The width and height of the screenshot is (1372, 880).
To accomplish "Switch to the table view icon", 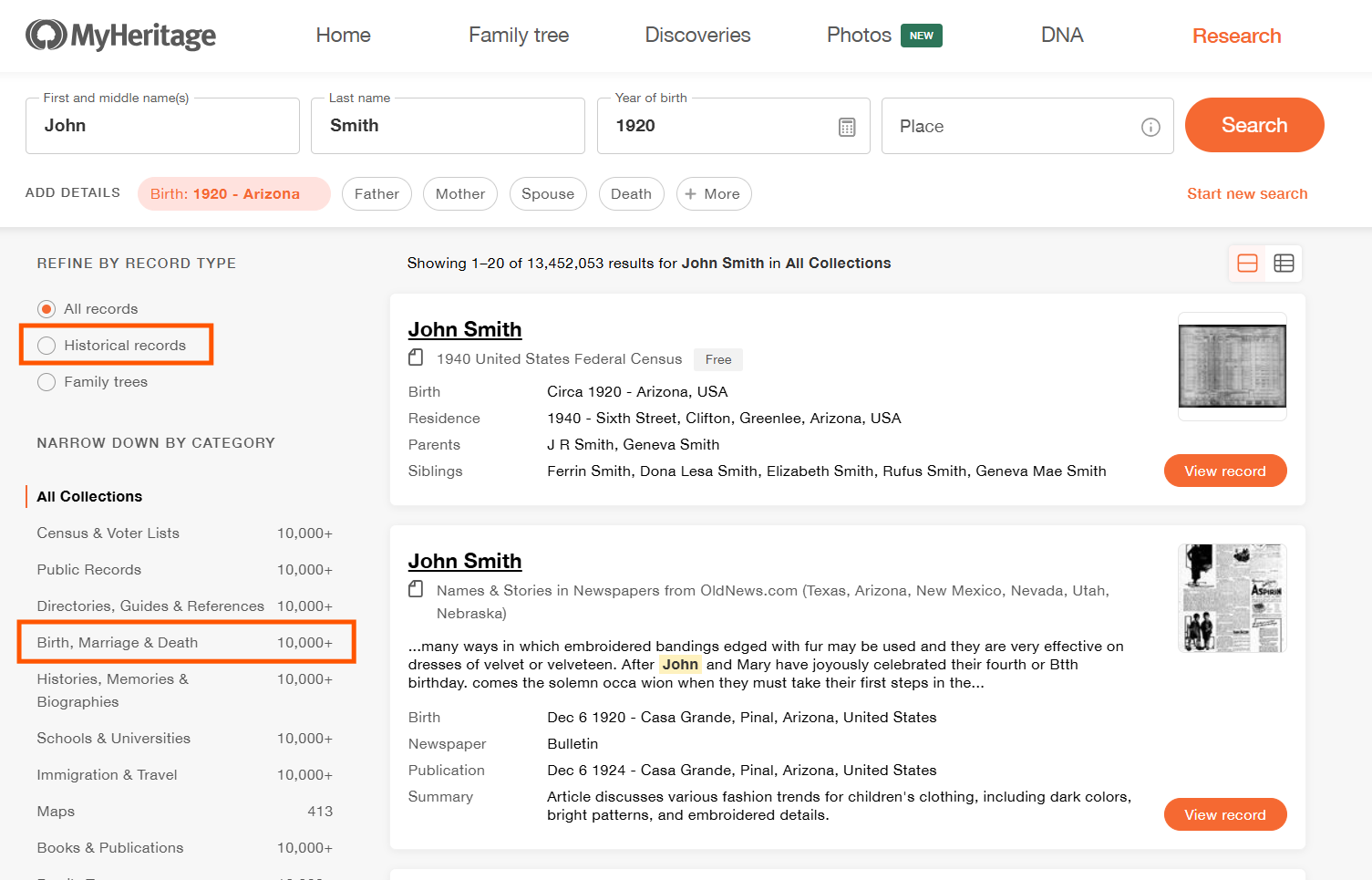I will pos(1284,264).
